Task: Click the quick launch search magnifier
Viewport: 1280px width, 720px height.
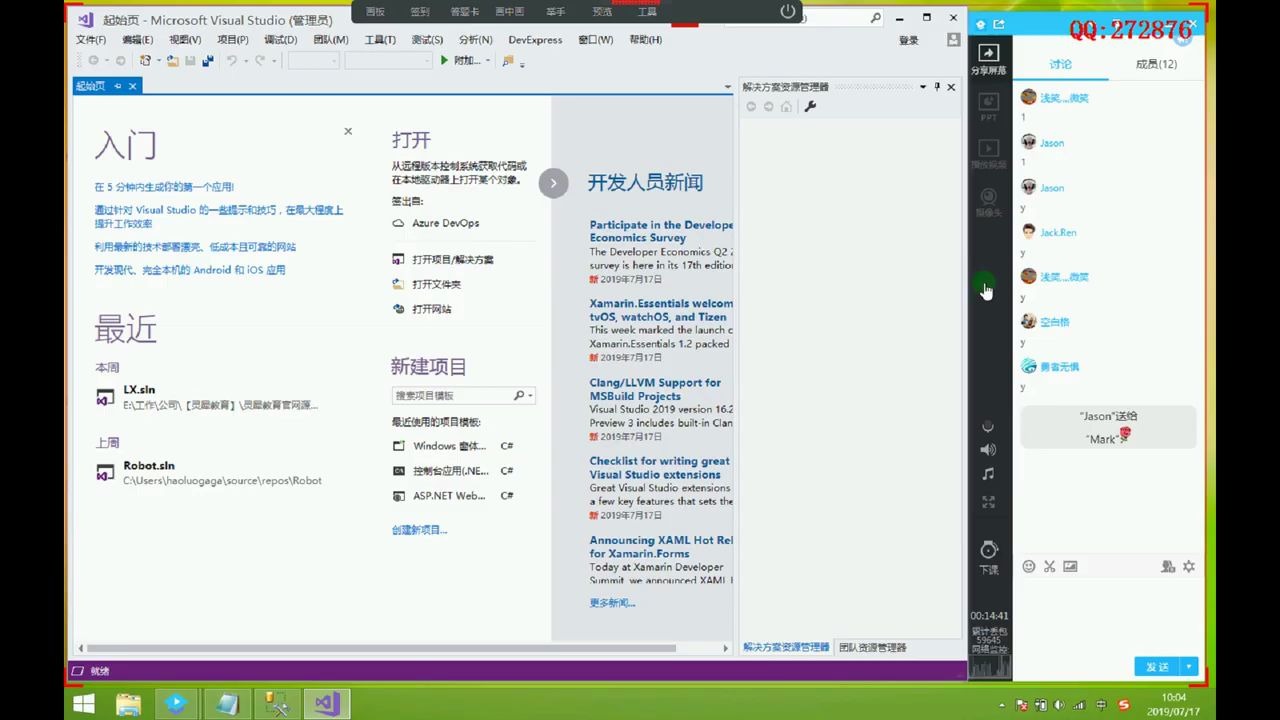Action: tap(876, 18)
